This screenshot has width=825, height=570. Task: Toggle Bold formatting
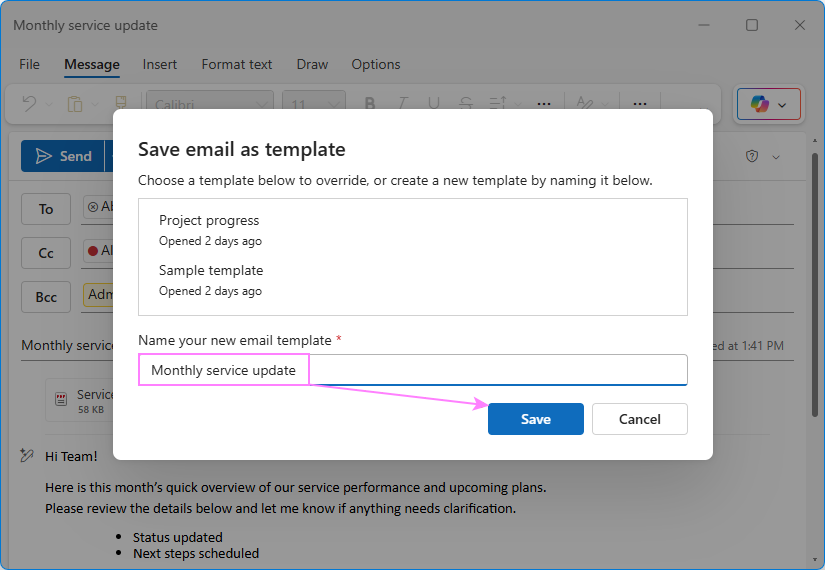(x=370, y=103)
